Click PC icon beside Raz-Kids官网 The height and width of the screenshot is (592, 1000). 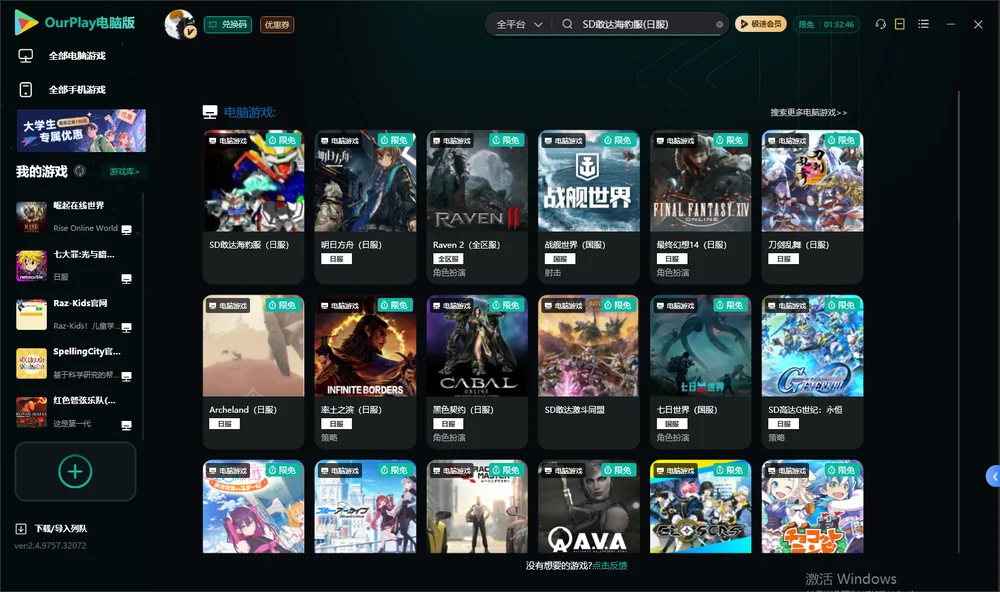[x=126, y=328]
